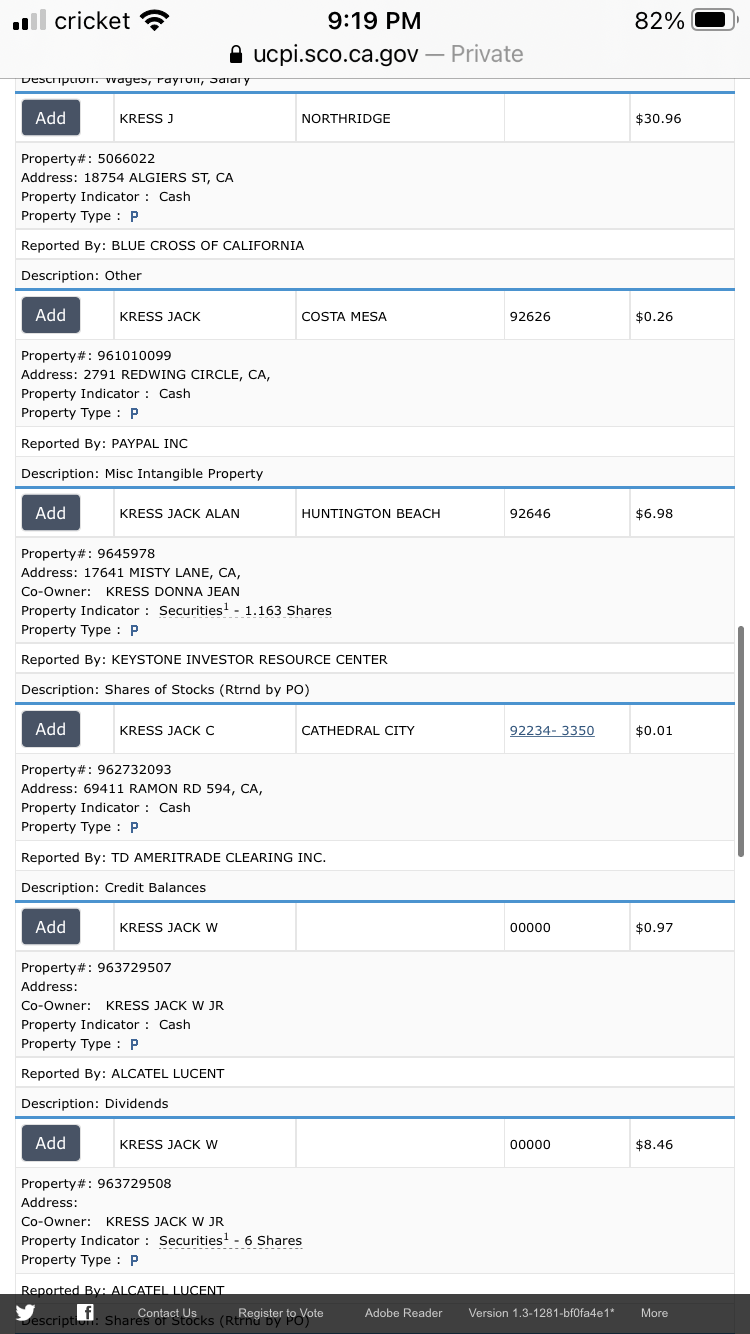
Task: Add the KRESS J Northridge property
Action: click(x=51, y=118)
